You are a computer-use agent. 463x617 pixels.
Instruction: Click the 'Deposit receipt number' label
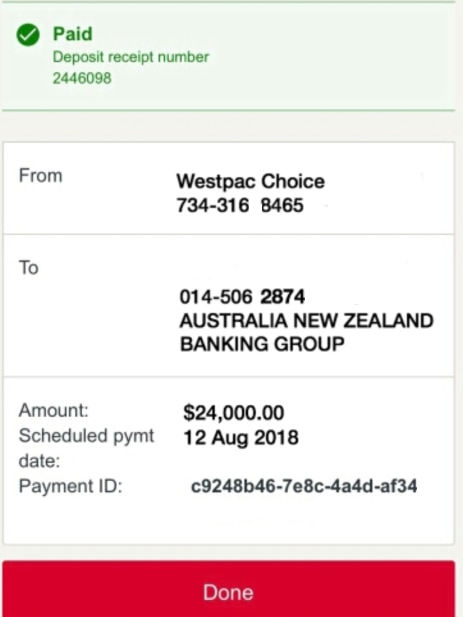tap(131, 57)
